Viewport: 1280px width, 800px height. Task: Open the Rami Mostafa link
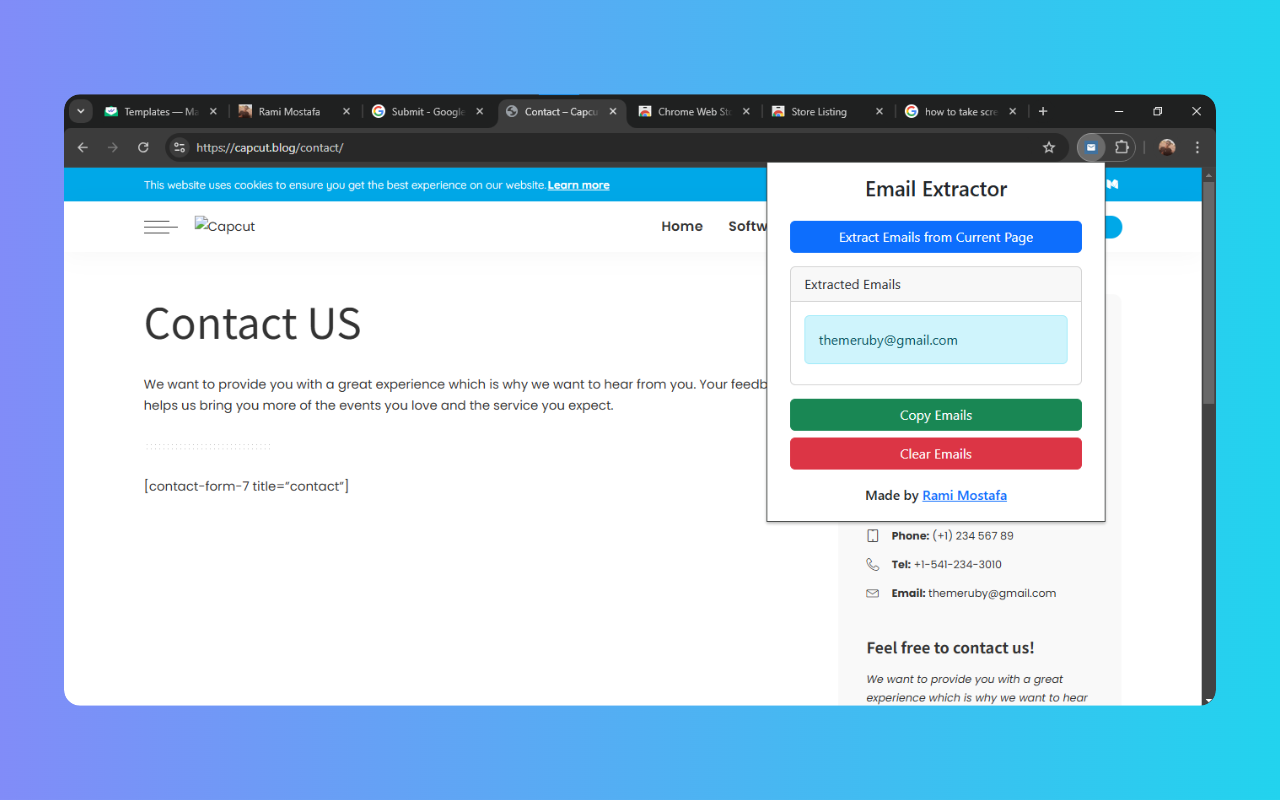click(964, 495)
